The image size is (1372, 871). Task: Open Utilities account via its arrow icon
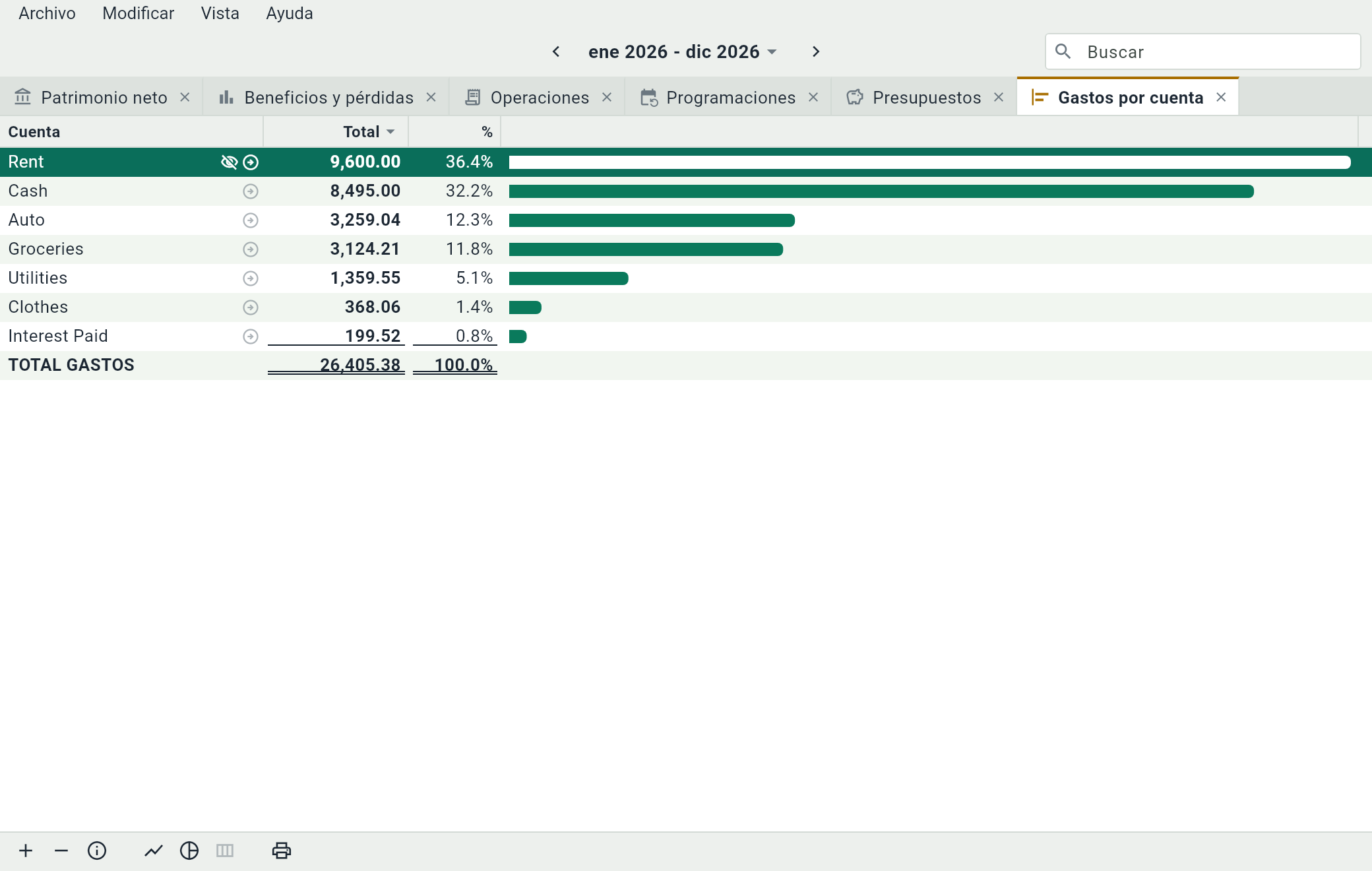pos(251,278)
